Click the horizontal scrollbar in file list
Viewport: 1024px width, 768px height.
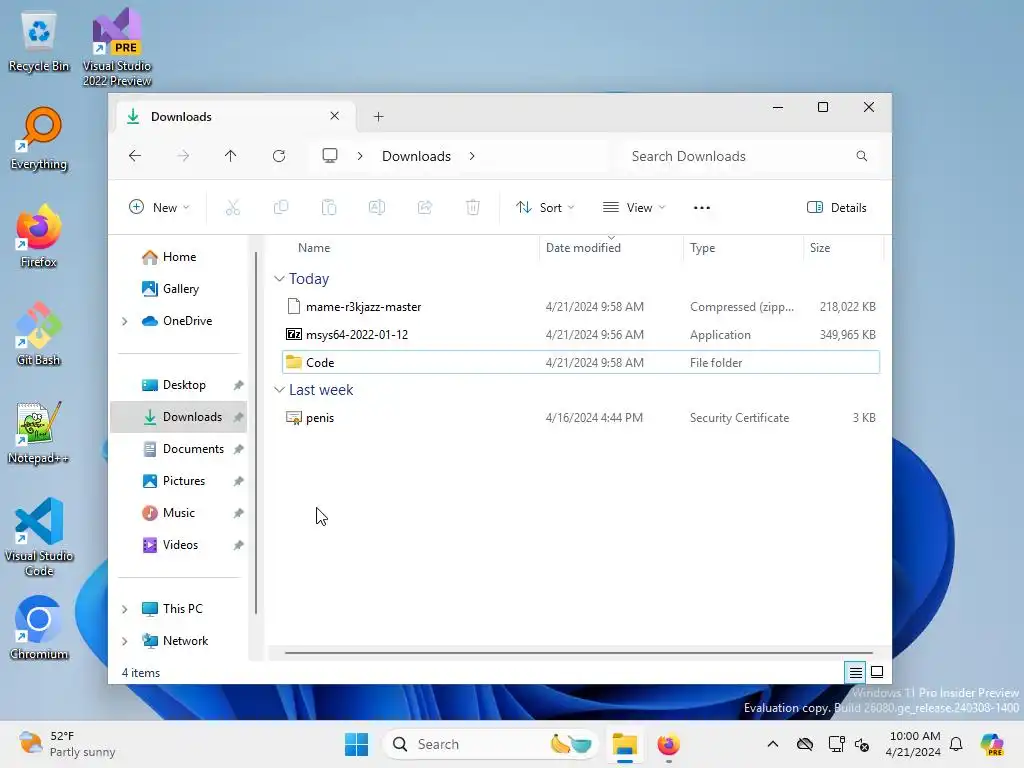click(579, 652)
